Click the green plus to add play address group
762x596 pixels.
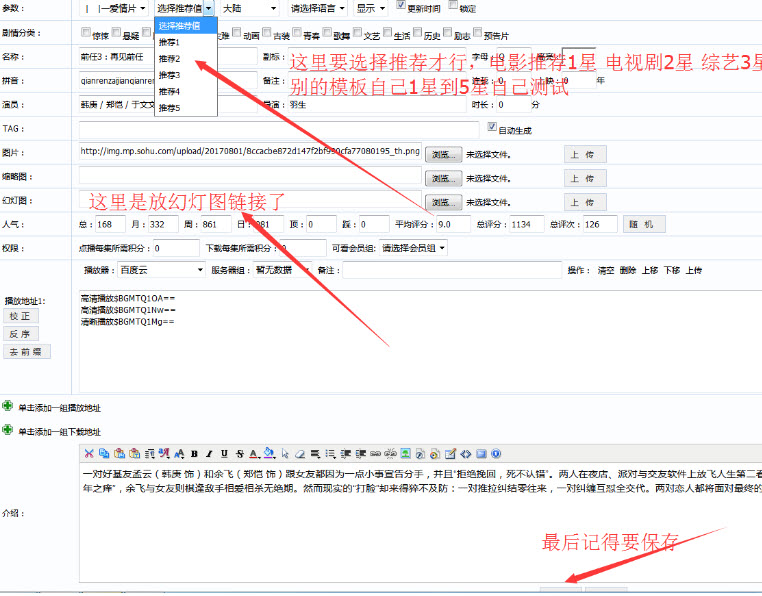tap(7, 406)
